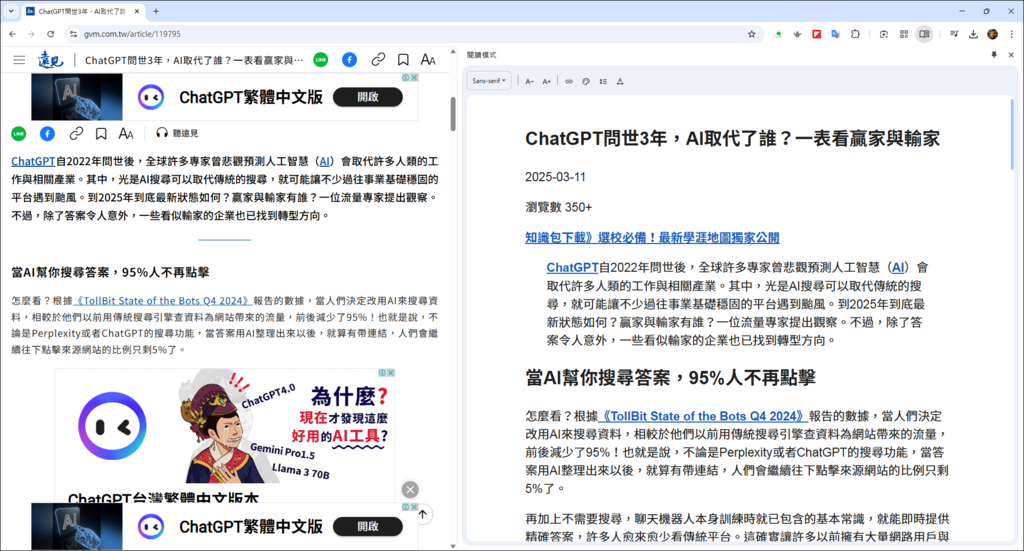Click the screenshot capture toolbar icon
This screenshot has height=551, width=1024.
pyautogui.click(x=884, y=34)
